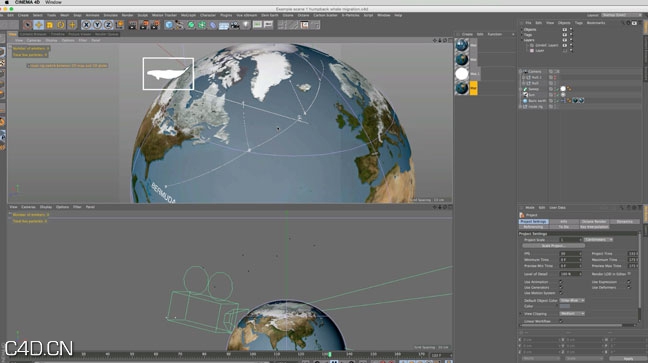Click the deformer object icon
Image resolution: width=648 pixels, height=363 pixels.
pyautogui.click(x=212, y=25)
